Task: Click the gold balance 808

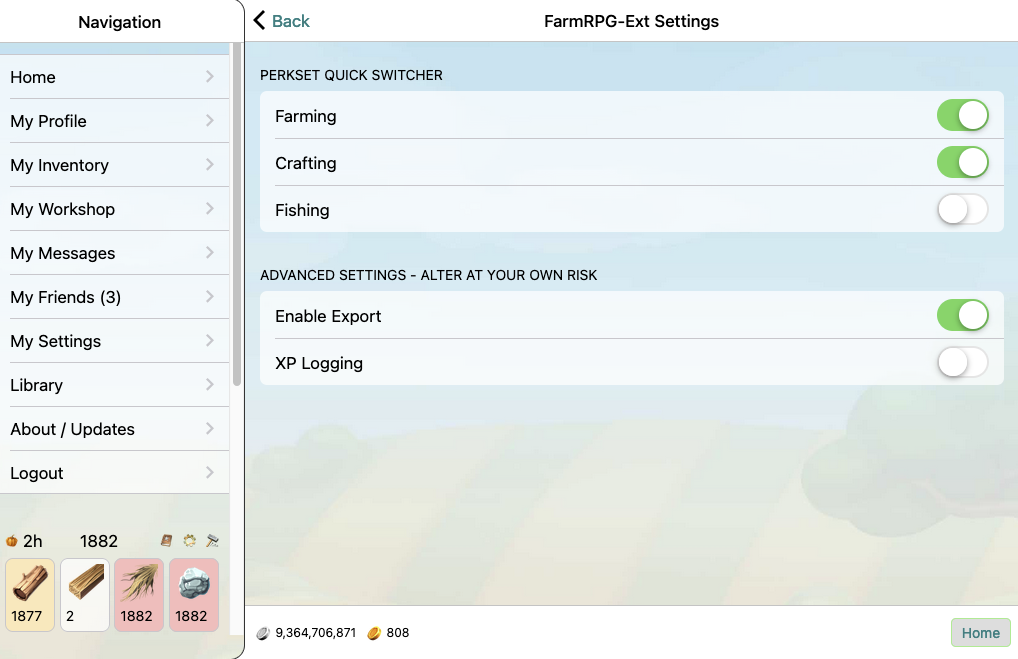Action: (x=397, y=633)
